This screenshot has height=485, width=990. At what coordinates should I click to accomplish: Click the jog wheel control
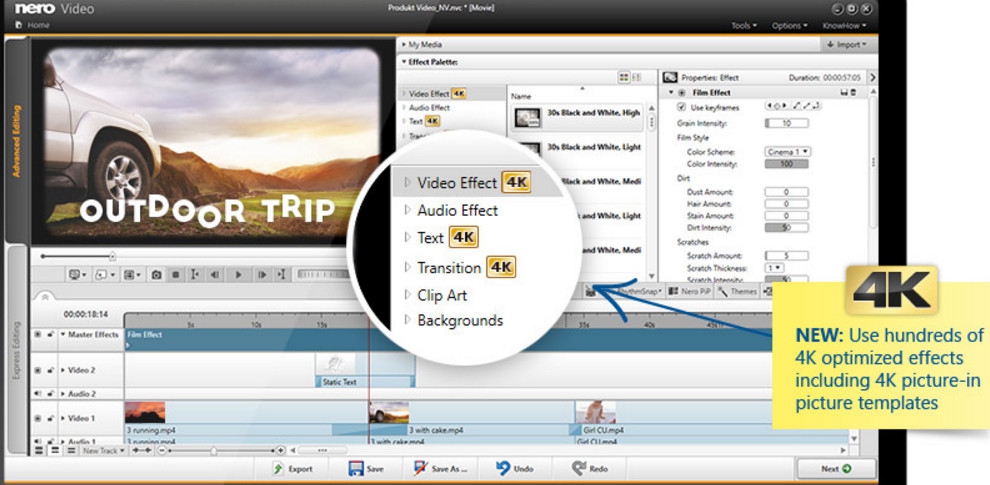pyautogui.click(x=322, y=275)
